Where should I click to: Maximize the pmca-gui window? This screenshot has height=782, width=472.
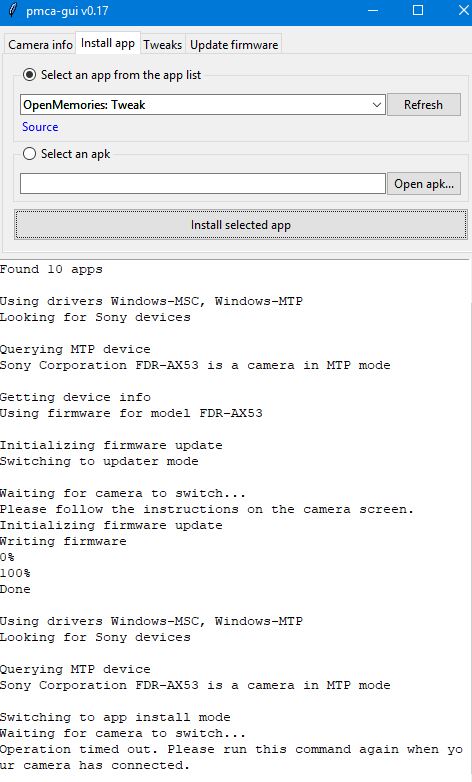click(418, 10)
